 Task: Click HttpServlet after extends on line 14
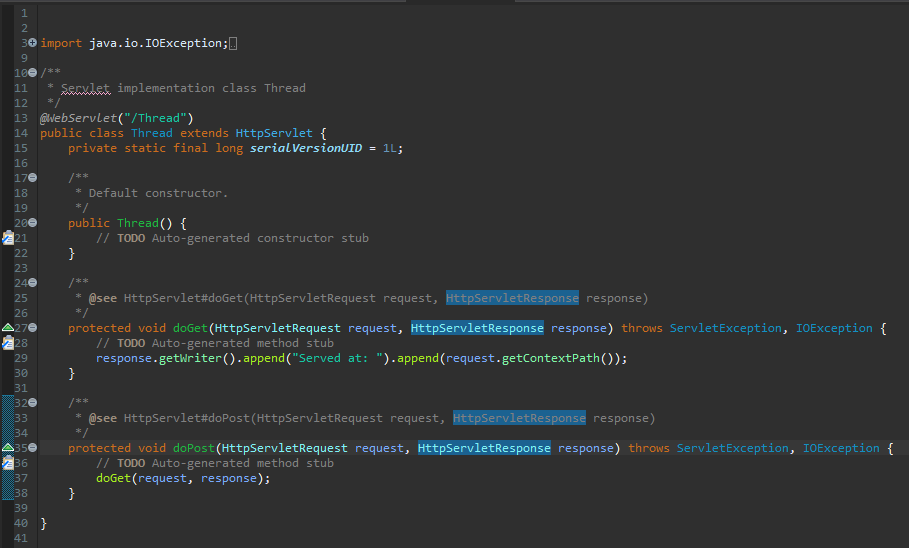pos(274,133)
